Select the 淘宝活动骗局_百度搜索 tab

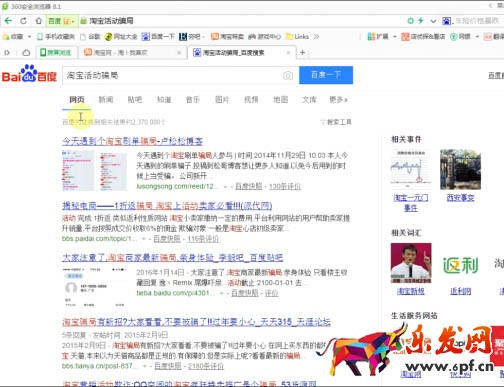242,53
